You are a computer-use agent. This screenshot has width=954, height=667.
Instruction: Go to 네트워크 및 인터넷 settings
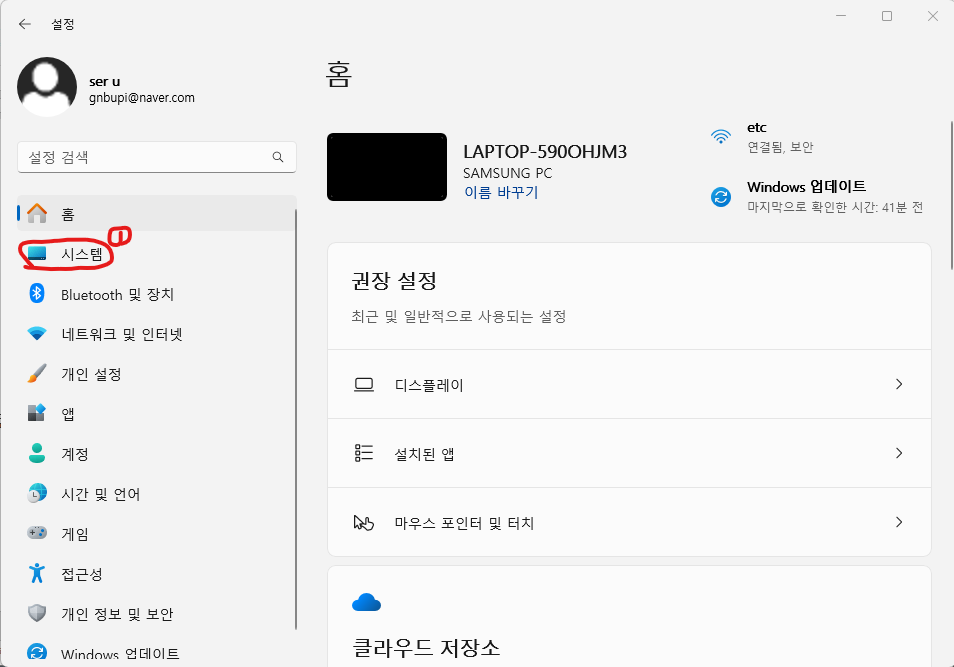pos(156,334)
